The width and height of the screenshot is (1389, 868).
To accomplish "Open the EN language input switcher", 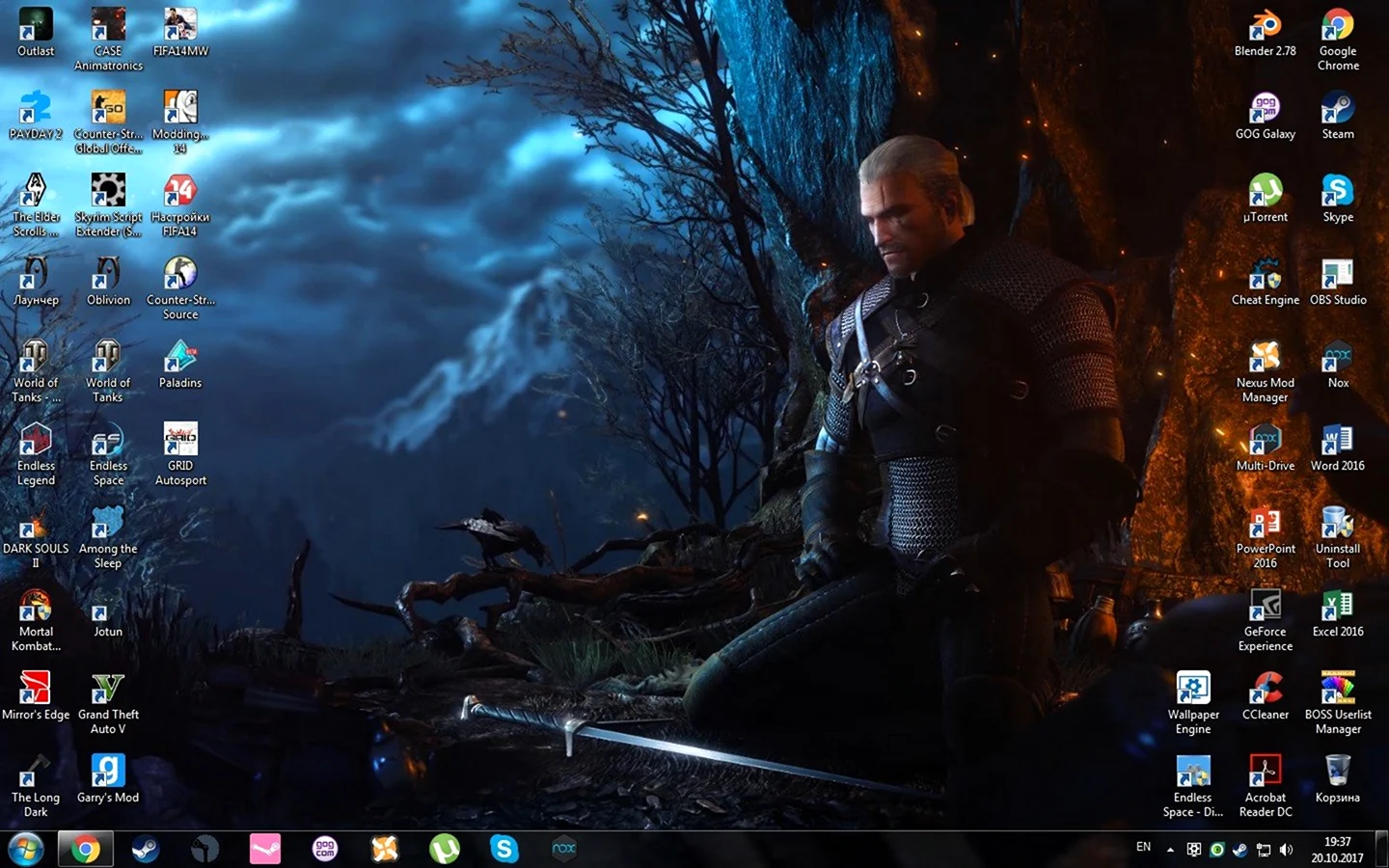I will click(x=1143, y=847).
